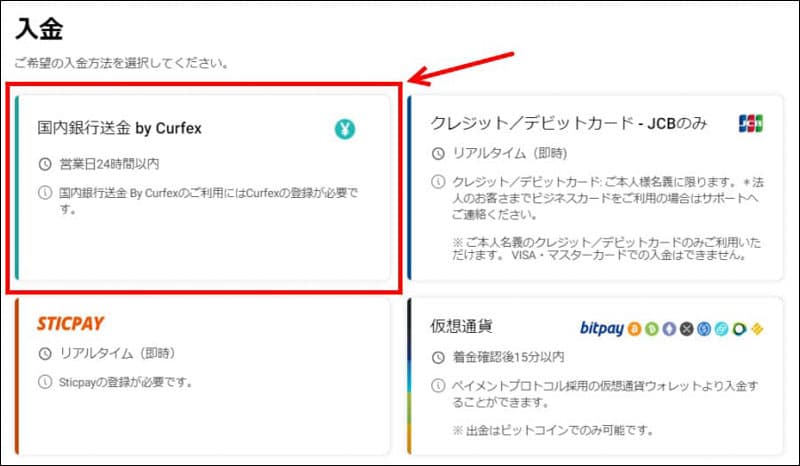Click the JCB card logo

(x=751, y=123)
